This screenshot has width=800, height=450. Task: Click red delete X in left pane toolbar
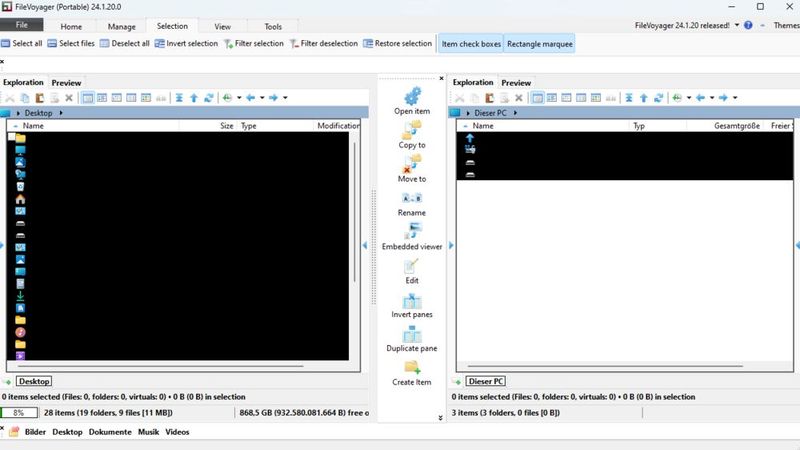point(69,98)
